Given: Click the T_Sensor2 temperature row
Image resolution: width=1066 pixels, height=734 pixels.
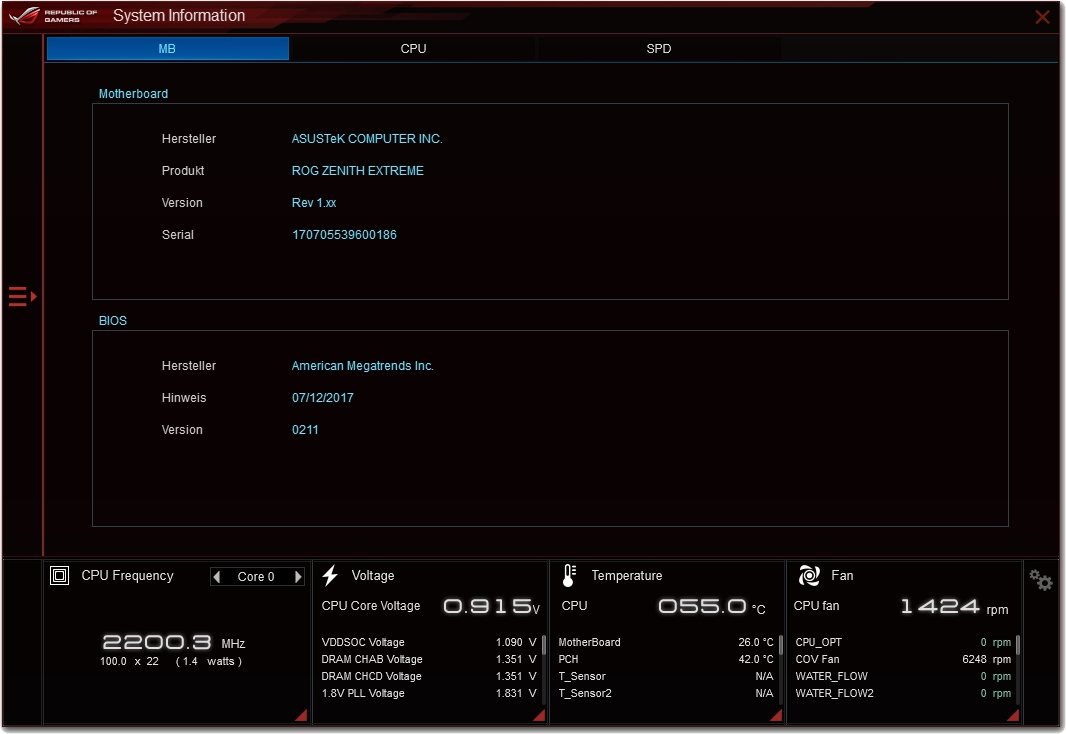Looking at the screenshot, I should (666, 693).
